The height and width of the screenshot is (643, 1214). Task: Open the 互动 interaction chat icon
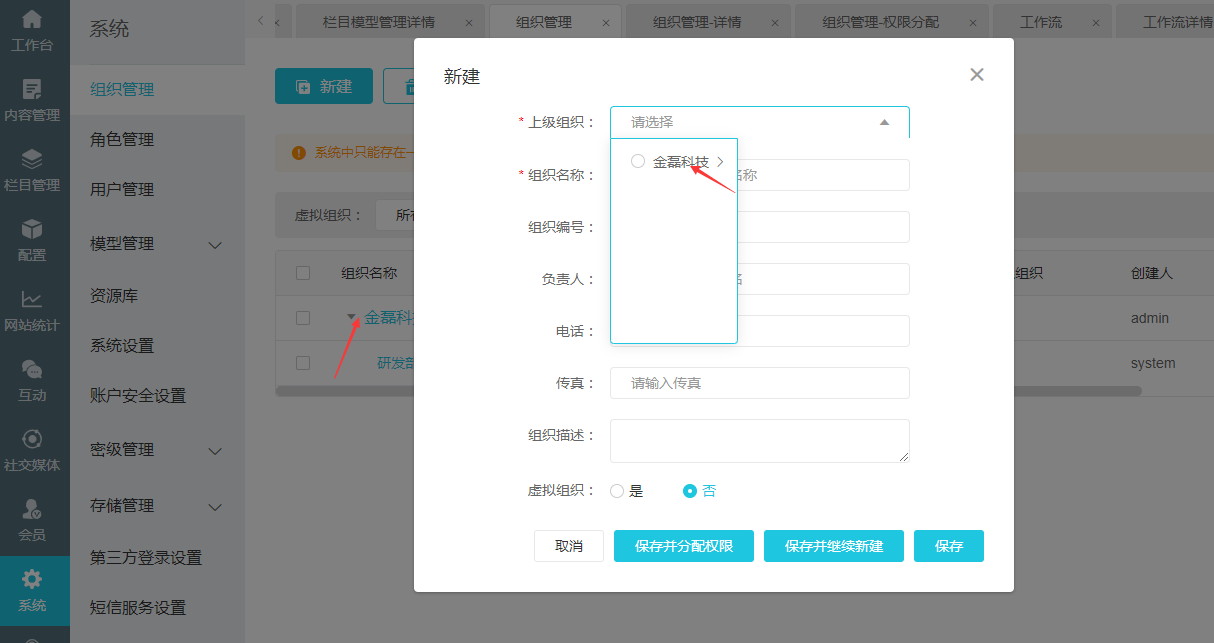tap(32, 369)
